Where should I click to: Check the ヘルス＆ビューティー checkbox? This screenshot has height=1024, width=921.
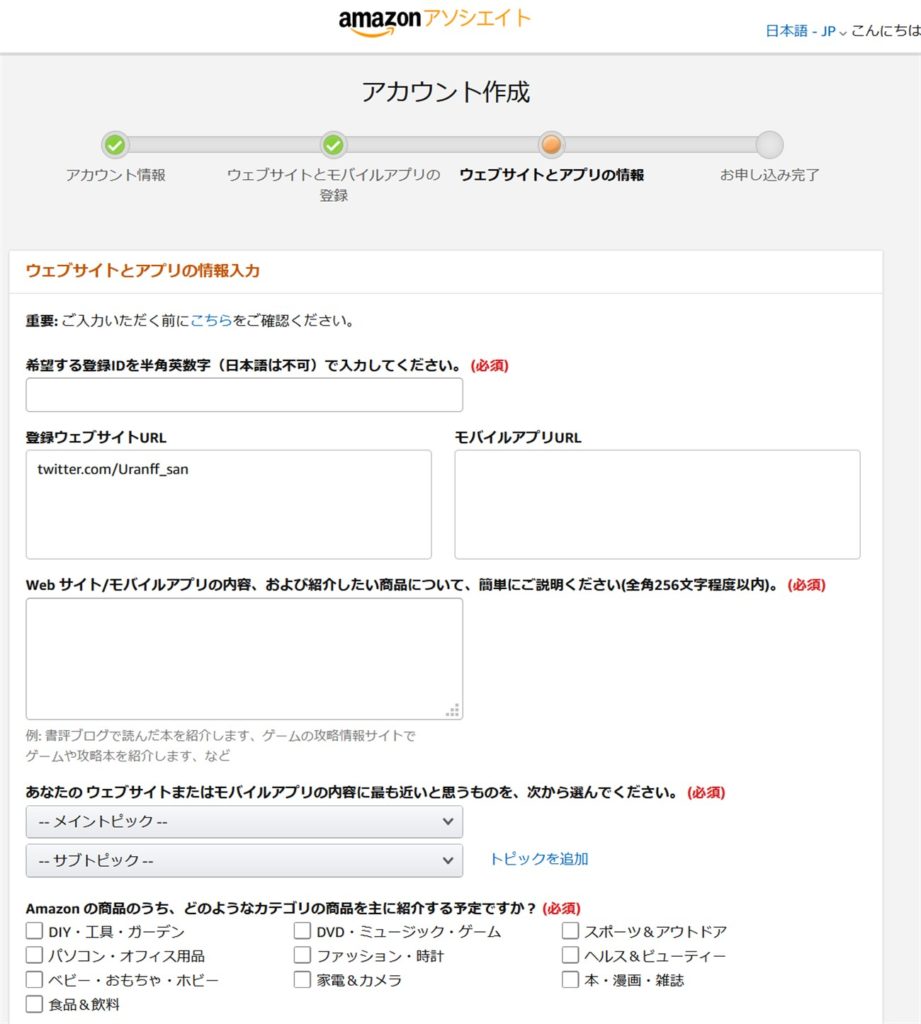click(x=570, y=955)
